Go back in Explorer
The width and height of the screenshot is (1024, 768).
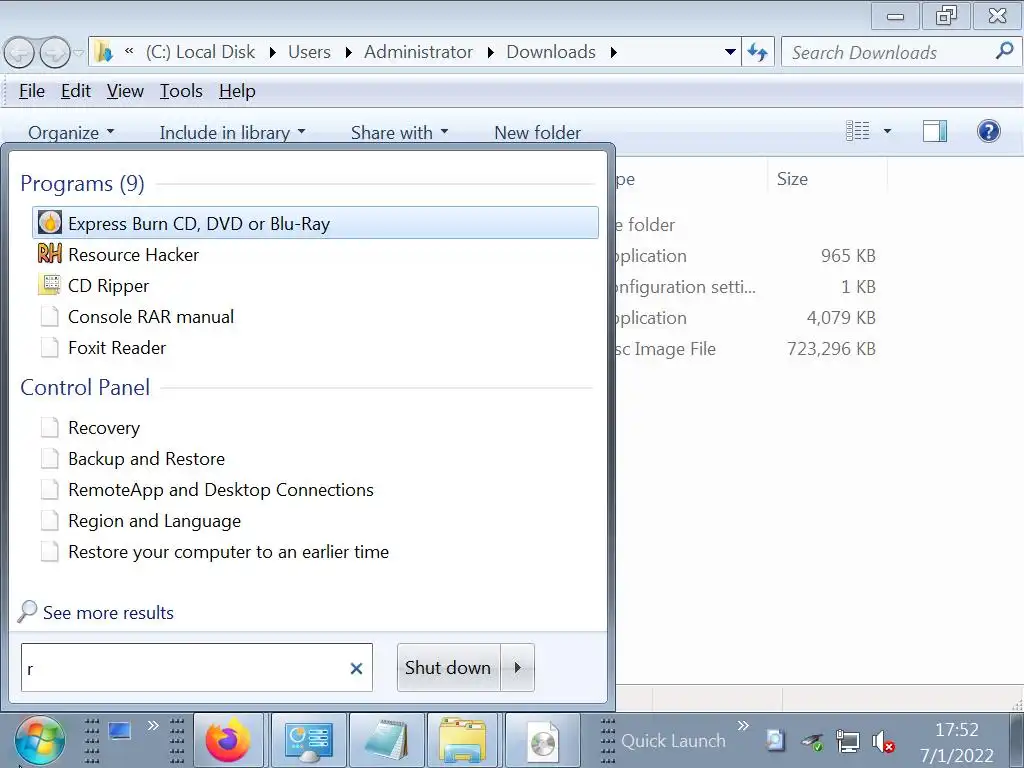tap(20, 53)
